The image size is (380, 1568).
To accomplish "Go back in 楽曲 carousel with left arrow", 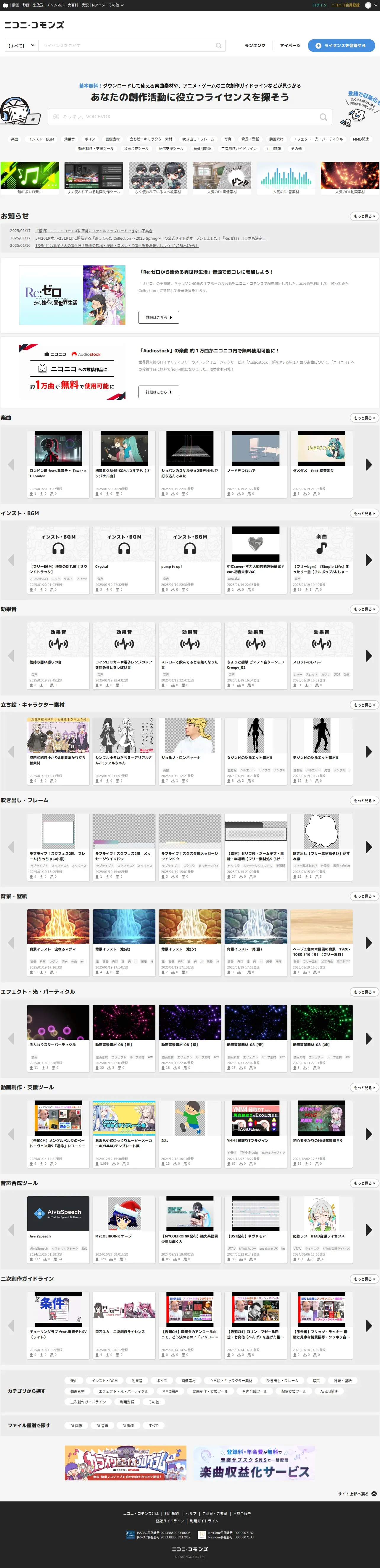I will point(11,465).
